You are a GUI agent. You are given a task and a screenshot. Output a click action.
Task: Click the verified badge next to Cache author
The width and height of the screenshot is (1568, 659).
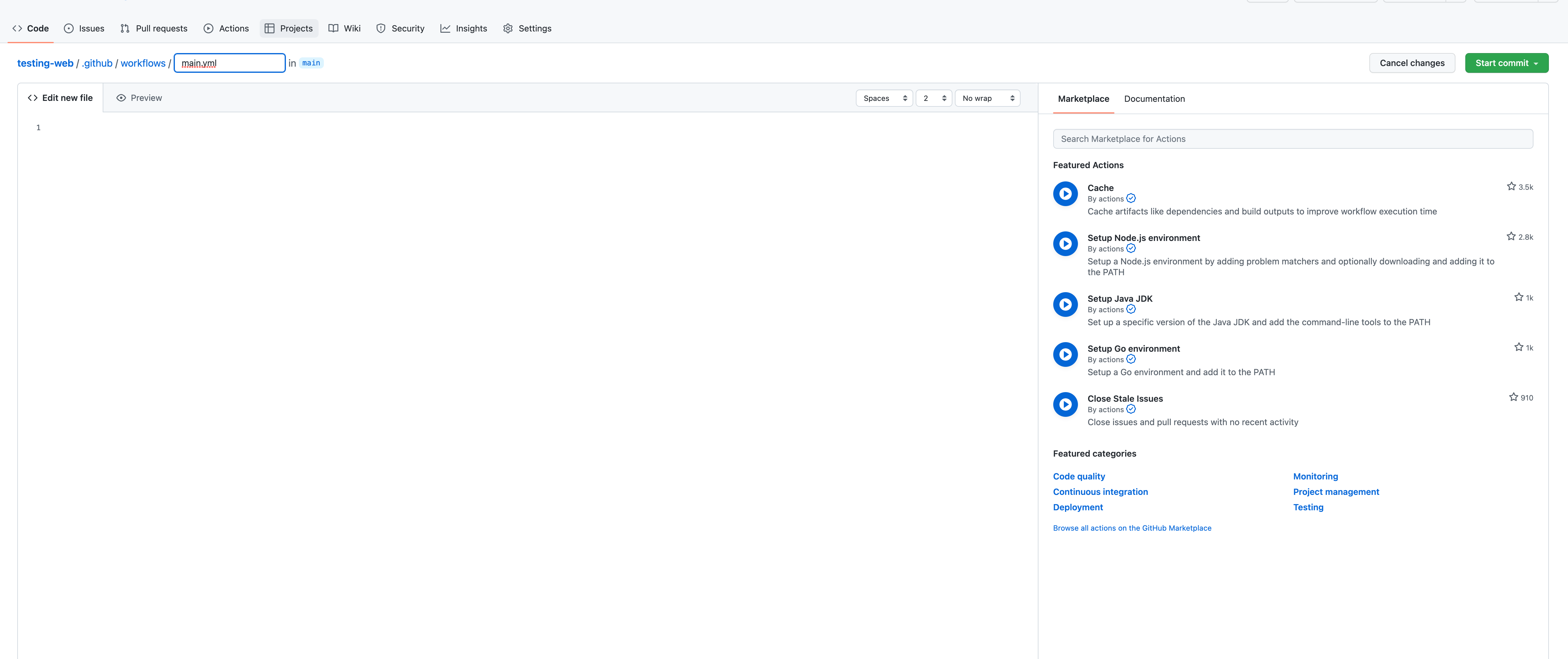point(1131,199)
